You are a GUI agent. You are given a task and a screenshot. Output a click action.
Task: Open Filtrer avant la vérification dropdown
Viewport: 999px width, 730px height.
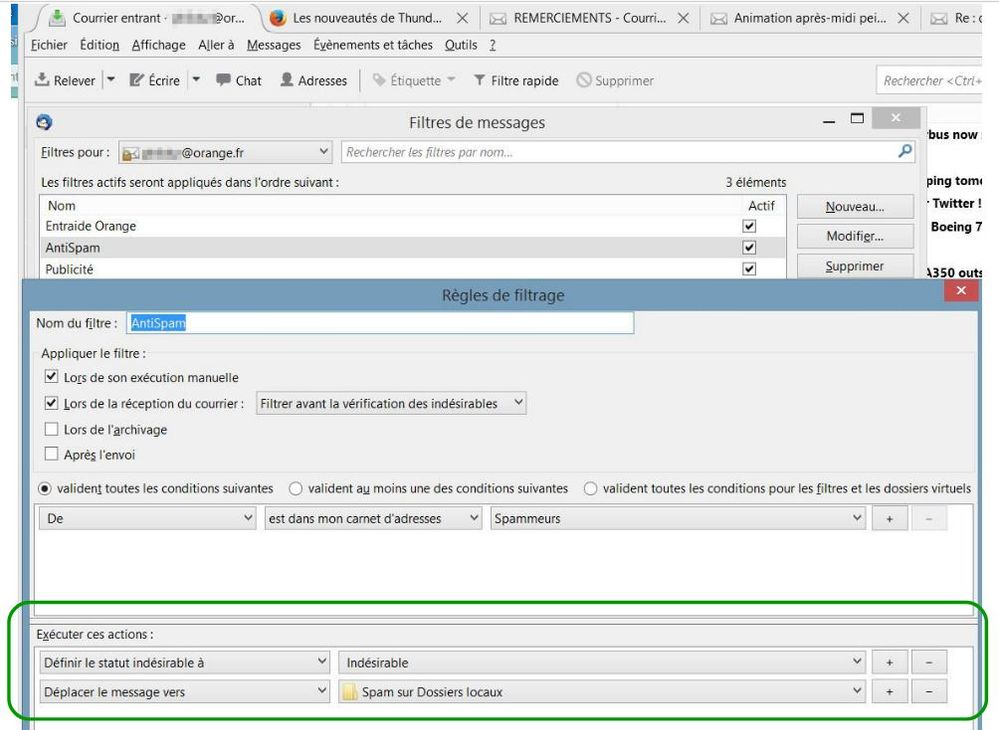pos(391,403)
